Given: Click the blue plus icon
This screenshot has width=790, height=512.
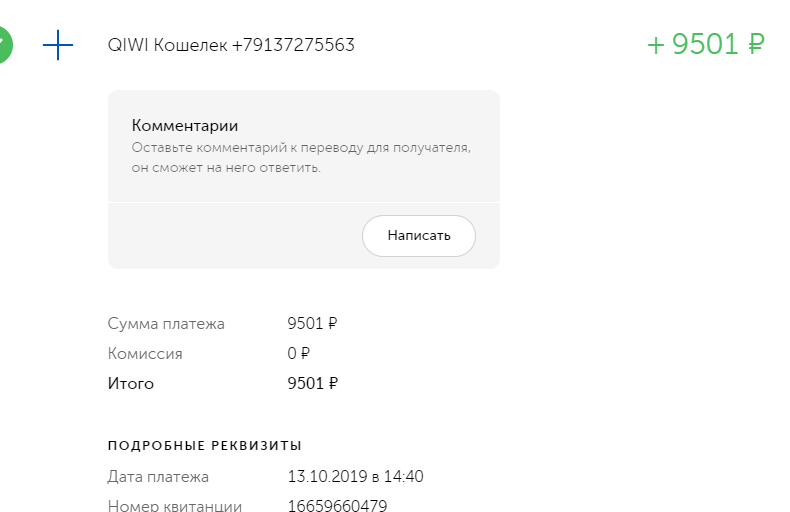Looking at the screenshot, I should point(59,45).
